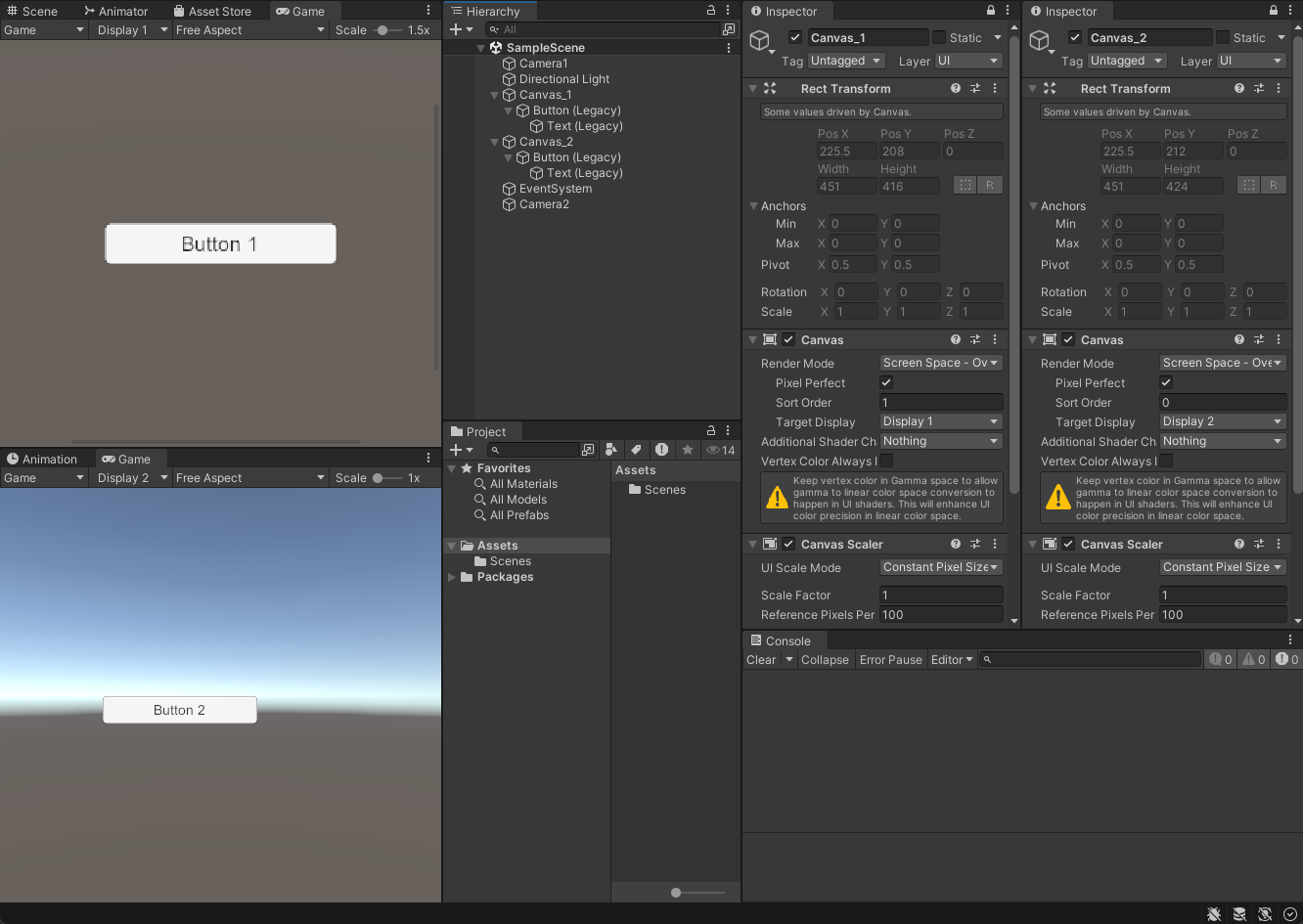Open Target Display dropdown showing Display 2
The height and width of the screenshot is (924, 1303).
(1222, 421)
